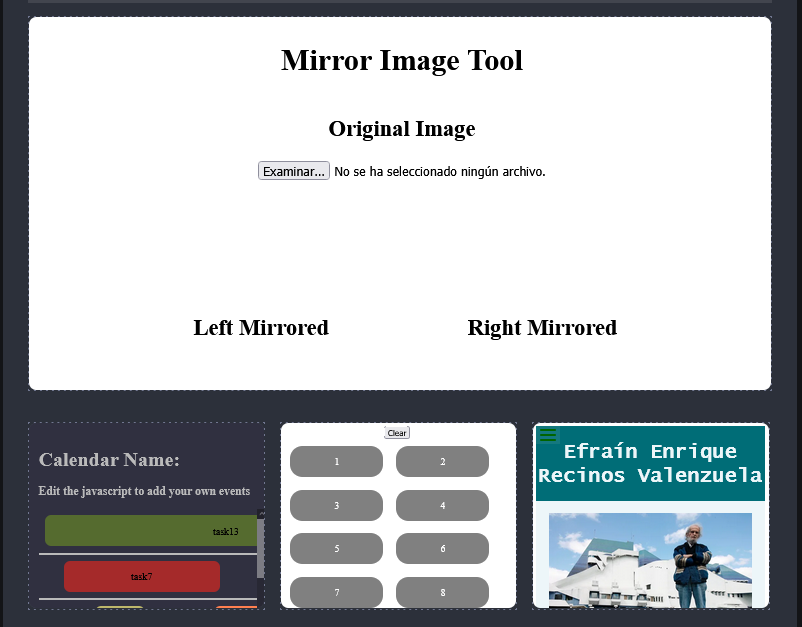Click the Mirror Image Tool heading
This screenshot has width=802, height=627.
click(x=402, y=60)
